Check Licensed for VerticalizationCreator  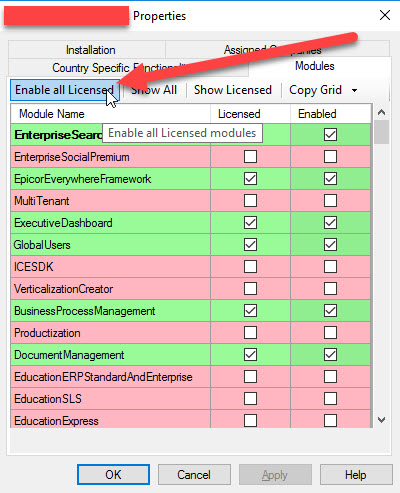250,288
